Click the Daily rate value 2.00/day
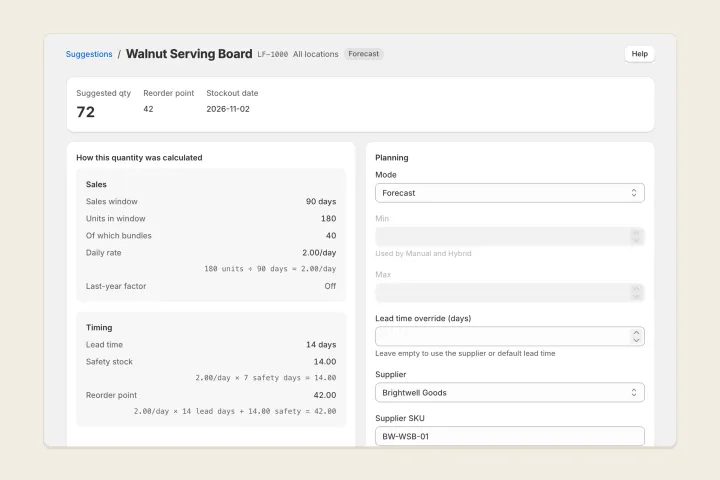Screen dimensions: 720x480 pyautogui.click(x=319, y=253)
